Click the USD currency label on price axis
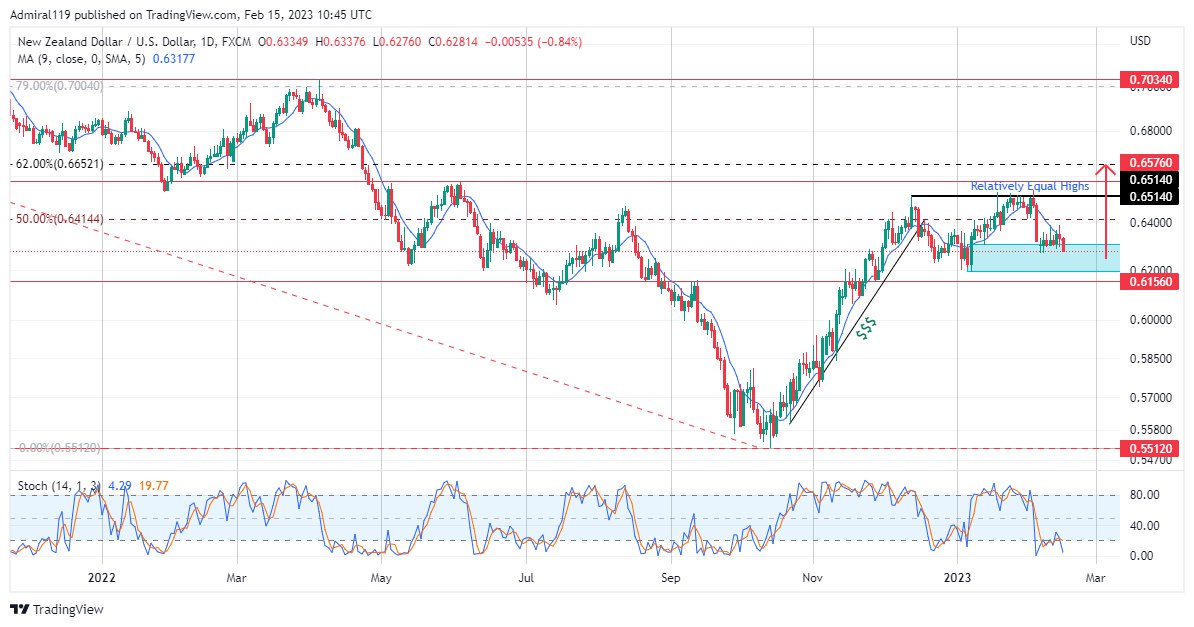The width and height of the screenshot is (1194, 627). [x=1140, y=41]
